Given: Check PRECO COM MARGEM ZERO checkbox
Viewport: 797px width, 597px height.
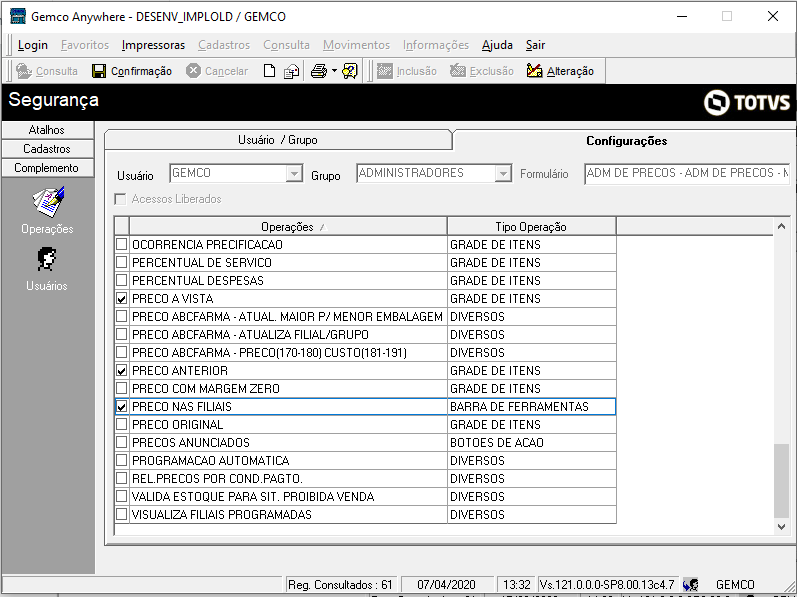Looking at the screenshot, I should (121, 388).
